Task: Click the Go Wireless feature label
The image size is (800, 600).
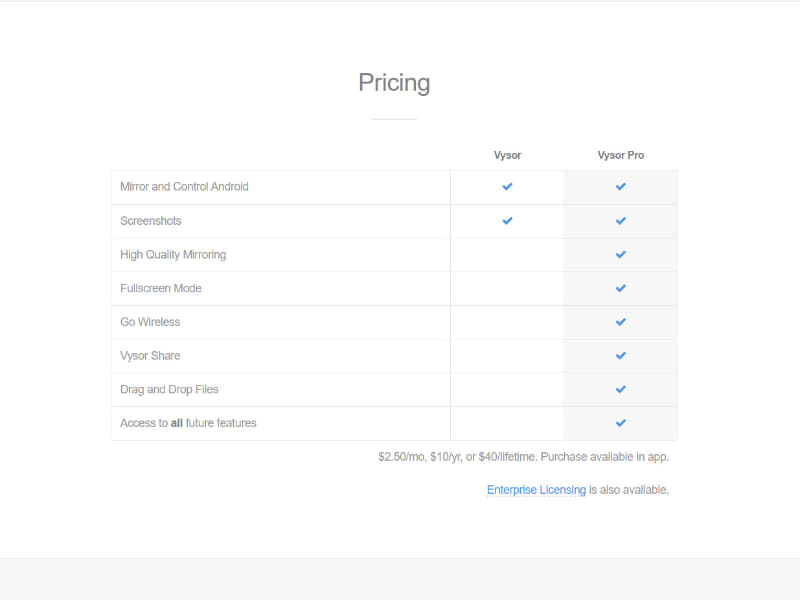Action: click(x=150, y=322)
